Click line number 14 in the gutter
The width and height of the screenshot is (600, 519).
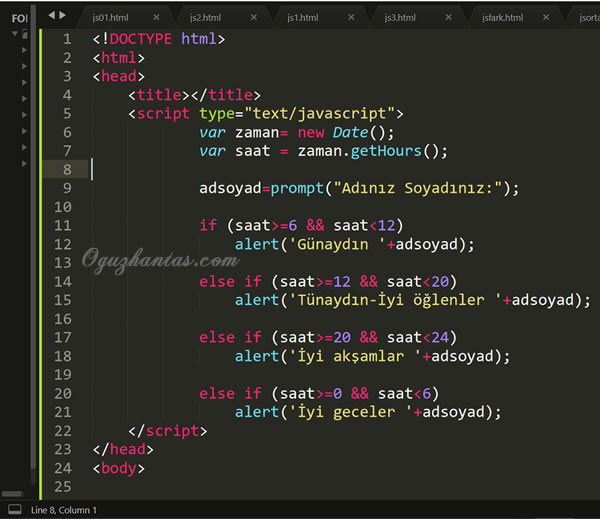click(x=63, y=282)
